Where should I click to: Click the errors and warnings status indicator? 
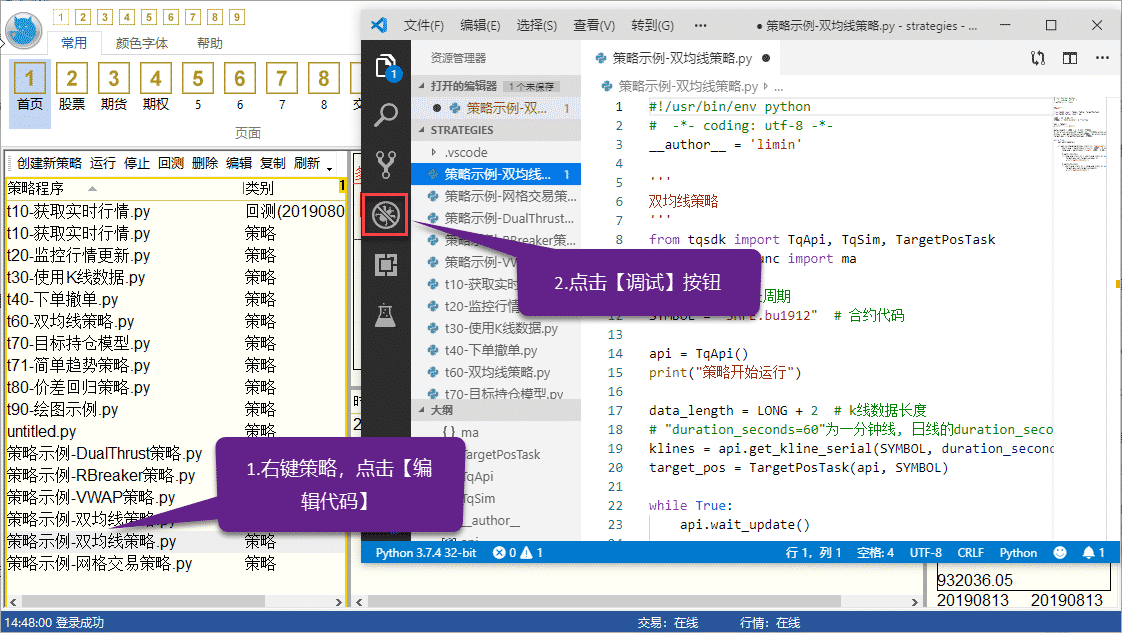[518, 552]
